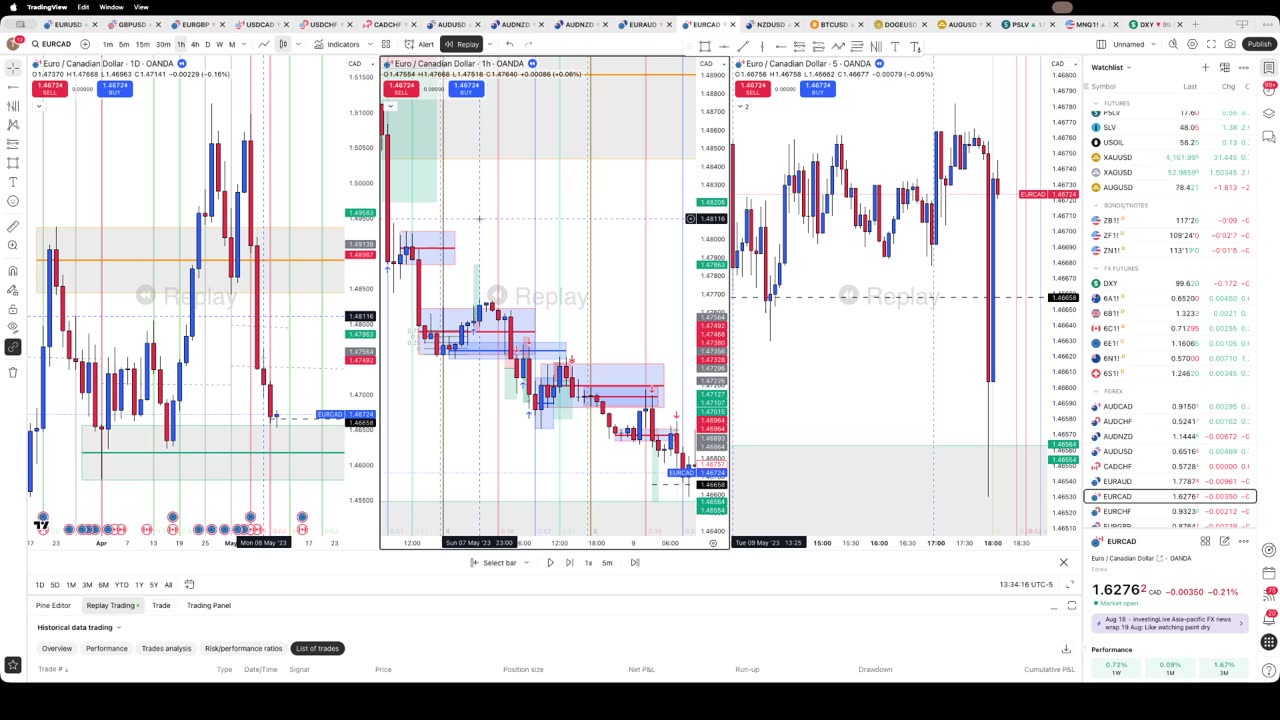Select the crosshair cursor tool in left toolbar
This screenshot has height=720, width=1280.
[13, 67]
